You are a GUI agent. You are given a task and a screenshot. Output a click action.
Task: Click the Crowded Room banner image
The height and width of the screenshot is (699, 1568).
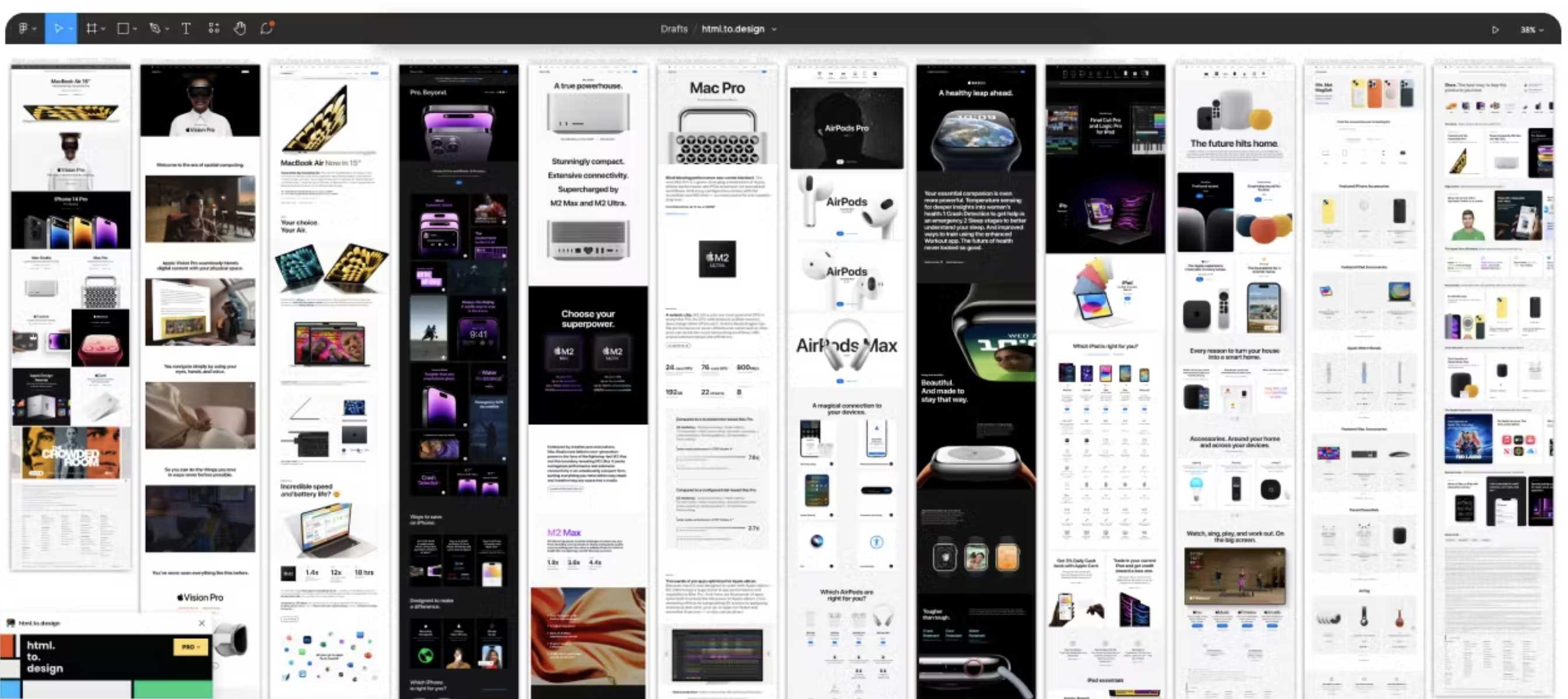pyautogui.click(x=71, y=453)
